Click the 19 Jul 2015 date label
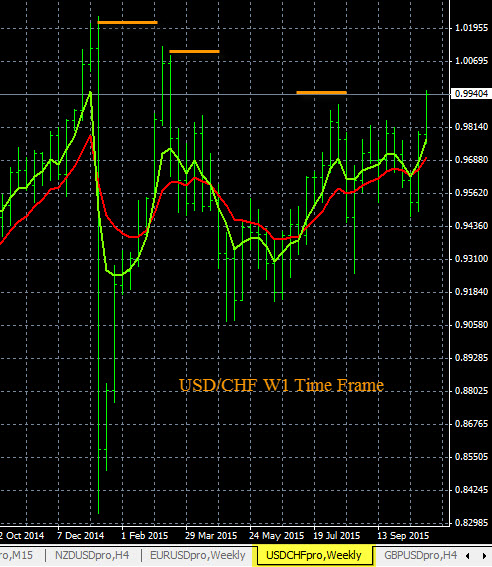The height and width of the screenshot is (567, 492). point(337,536)
